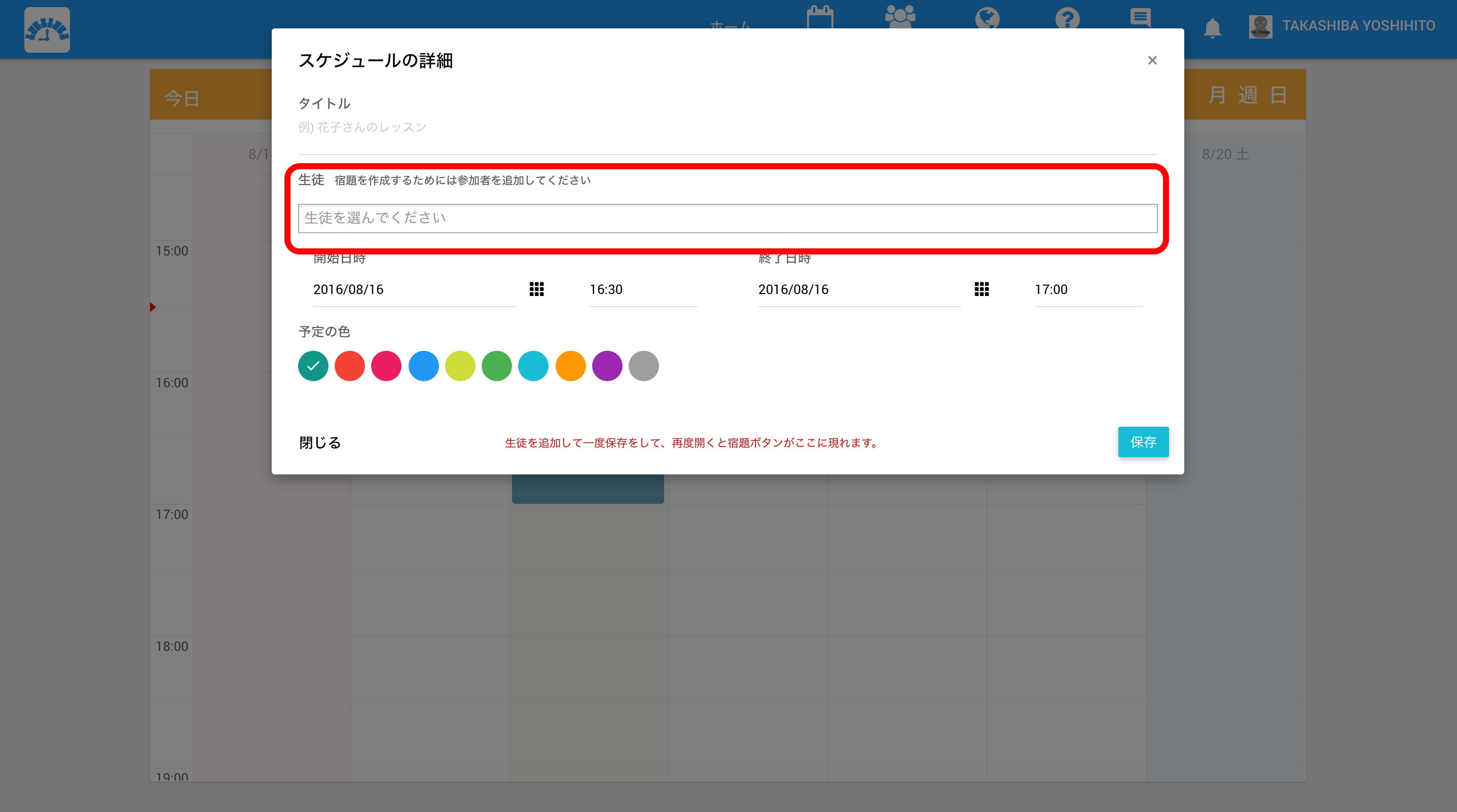Switch calendar to month view 月
Screen dimensions: 1457x812
[x=1216, y=94]
